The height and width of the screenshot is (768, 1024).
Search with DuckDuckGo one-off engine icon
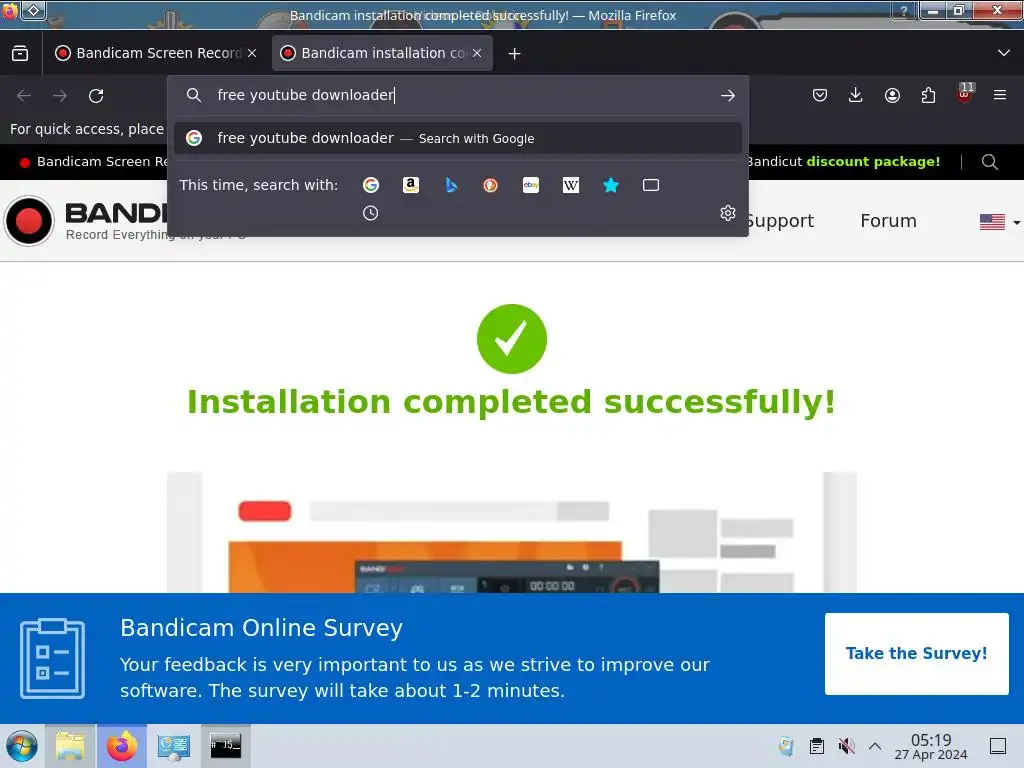click(490, 185)
